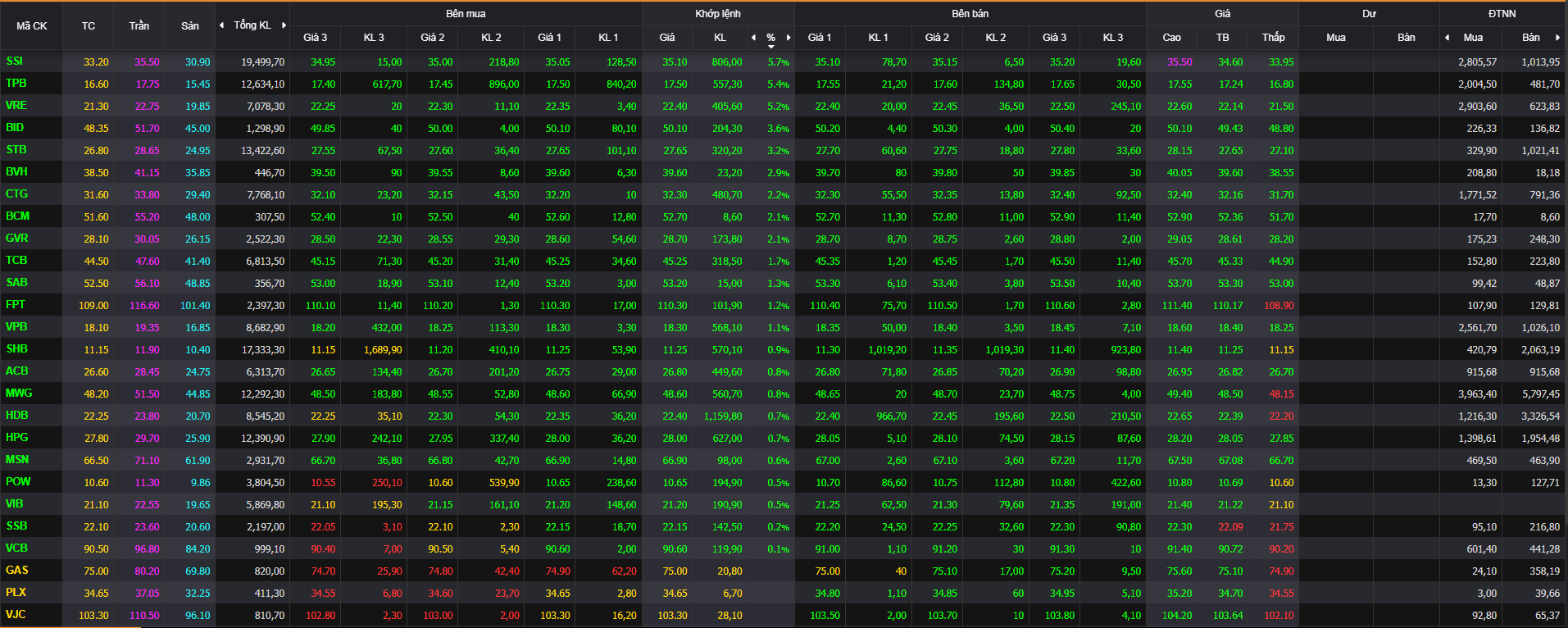Click the Mã CK column header
Screen dimensions: 1568x628
32,26
